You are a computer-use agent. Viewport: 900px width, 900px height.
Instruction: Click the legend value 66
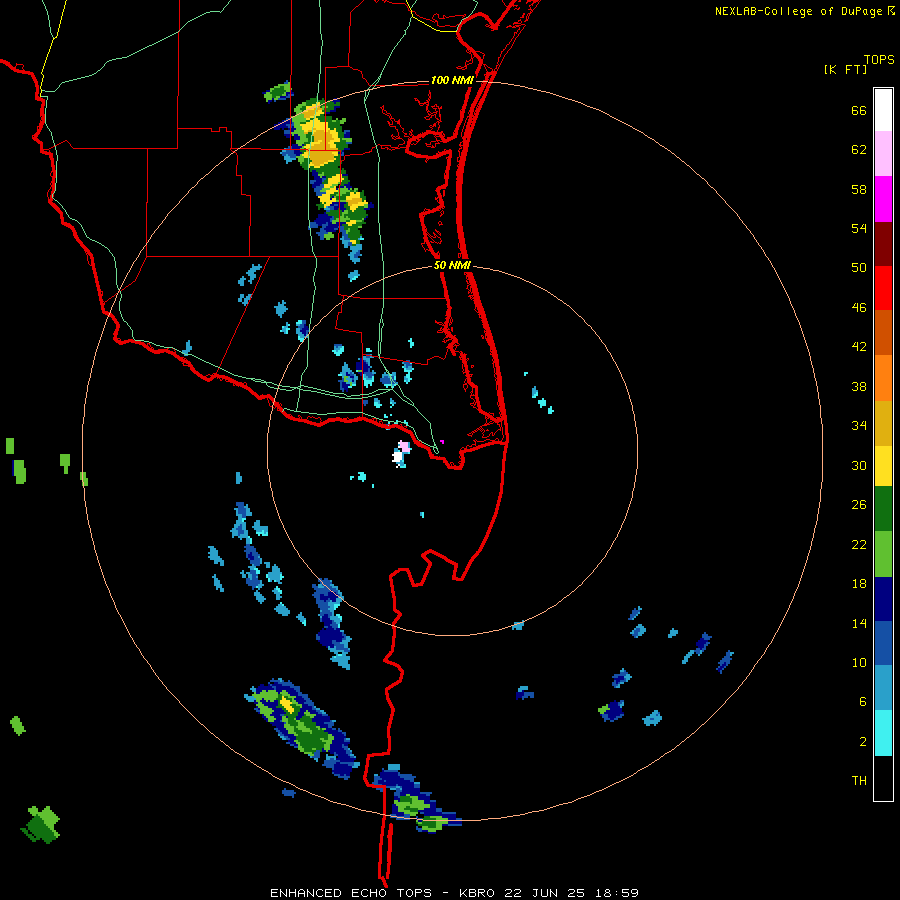click(859, 110)
